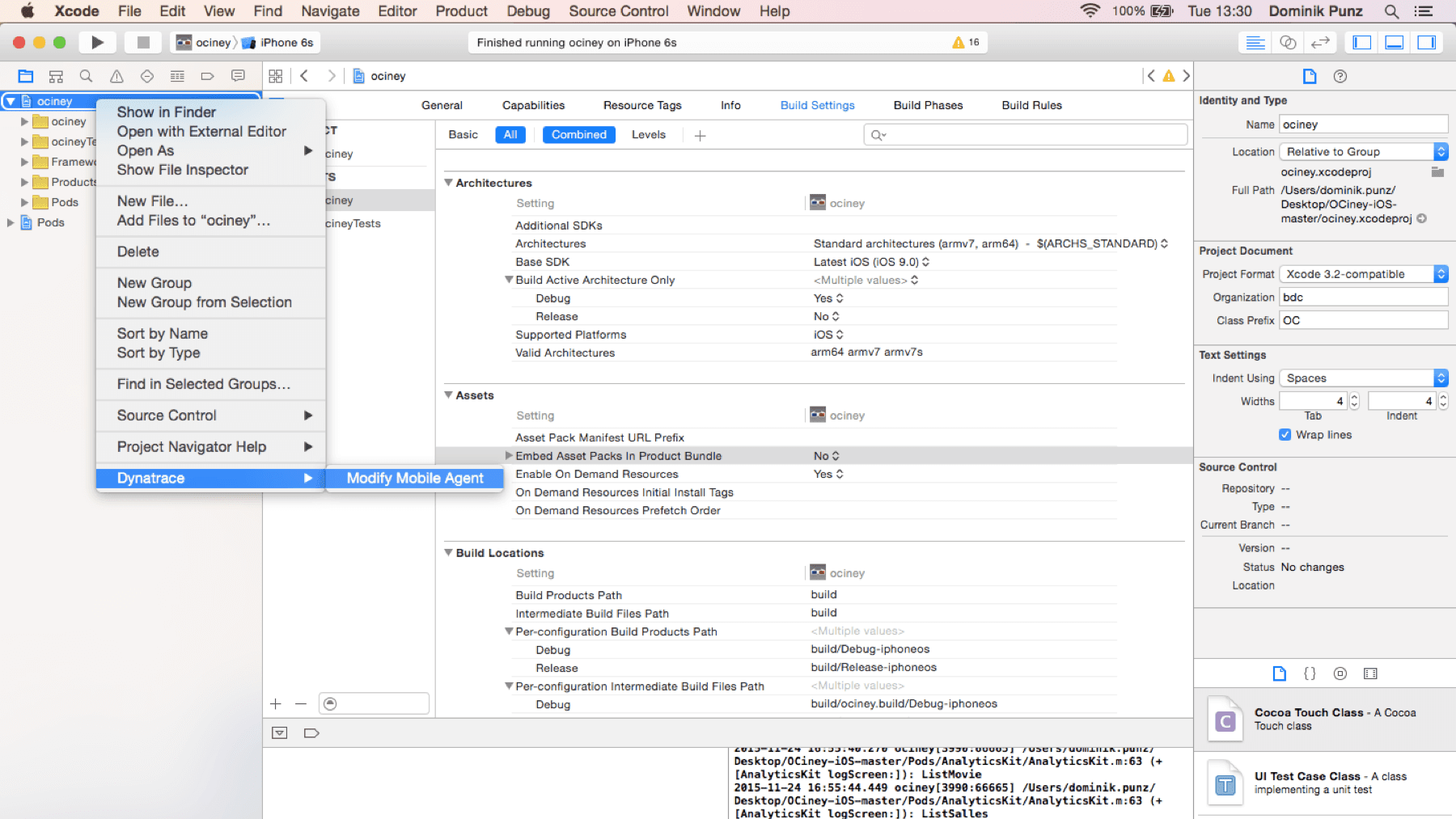1456x819 pixels.
Task: Open the Project Format dropdown
Action: tap(1364, 274)
